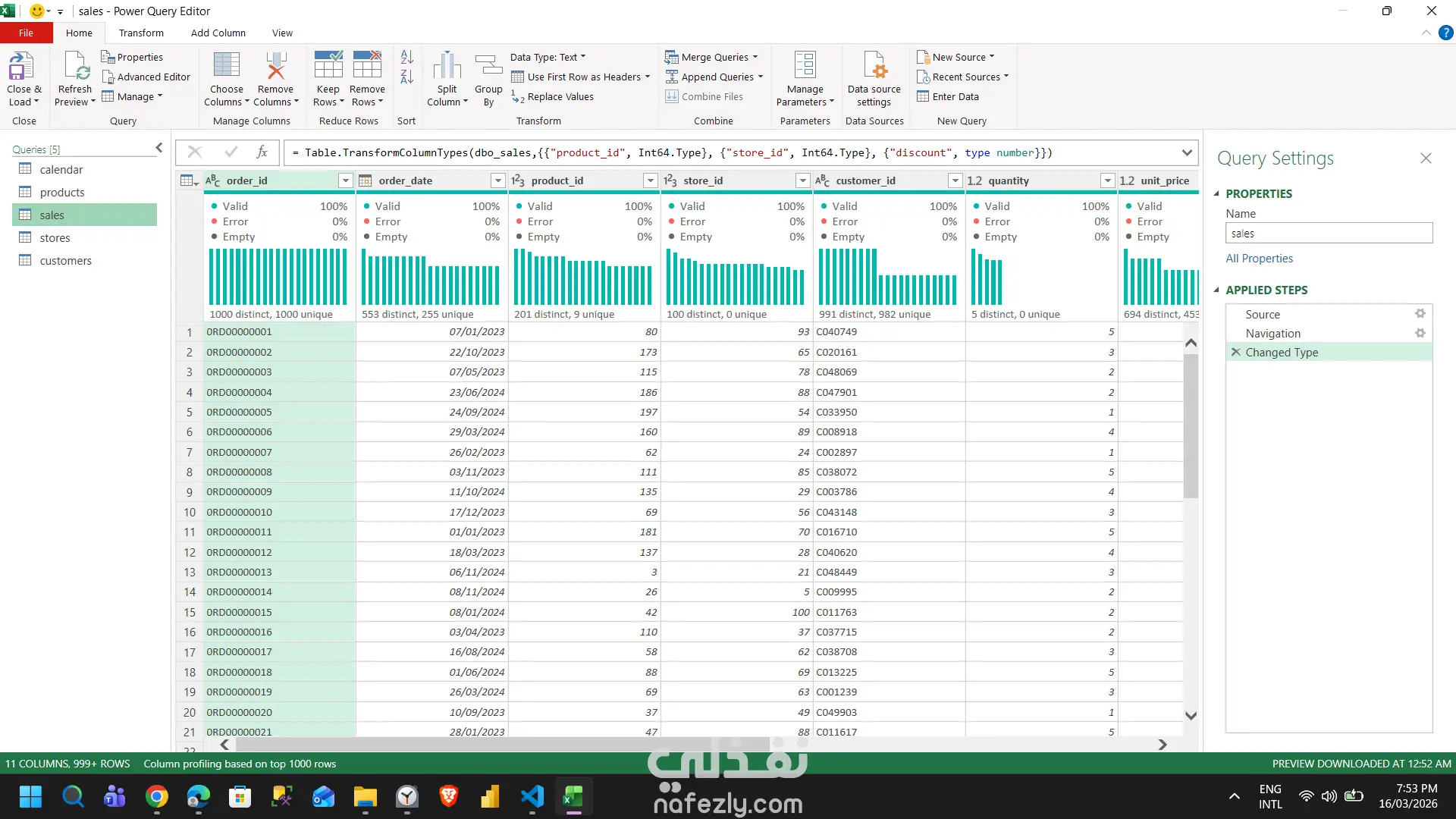
Task: Click the query Name input field
Action: (x=1329, y=233)
